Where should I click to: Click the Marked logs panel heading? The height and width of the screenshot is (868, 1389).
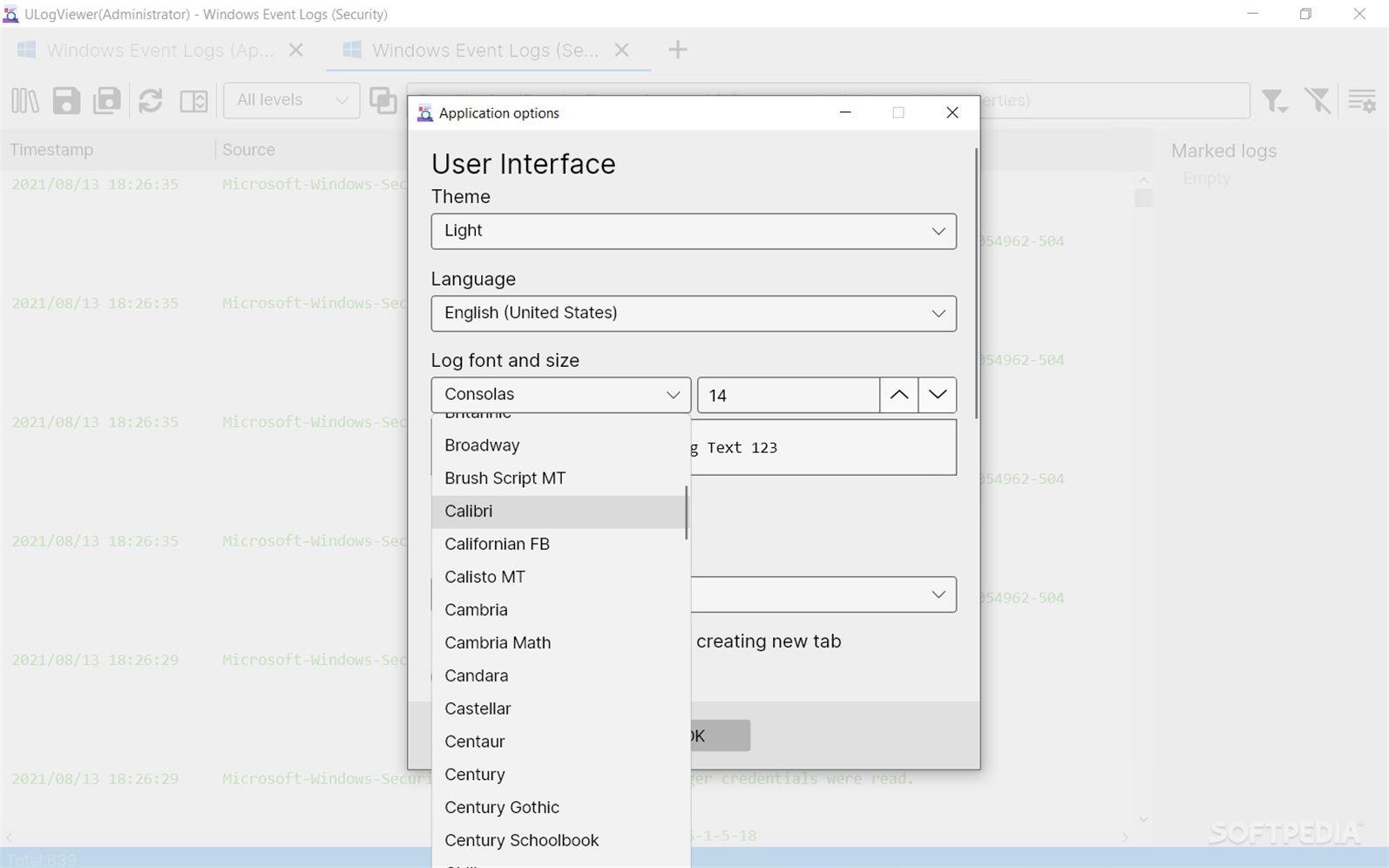click(x=1223, y=151)
